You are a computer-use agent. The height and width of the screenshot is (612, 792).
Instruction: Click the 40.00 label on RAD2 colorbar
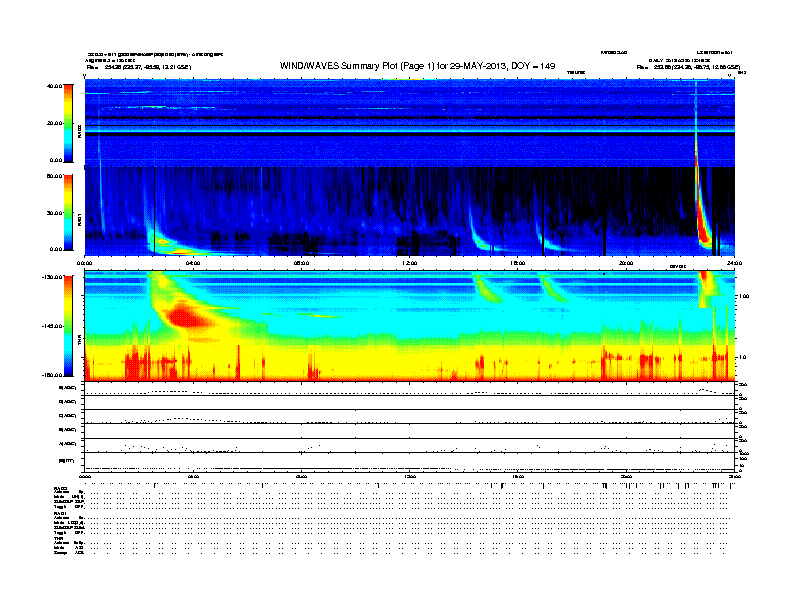point(55,86)
